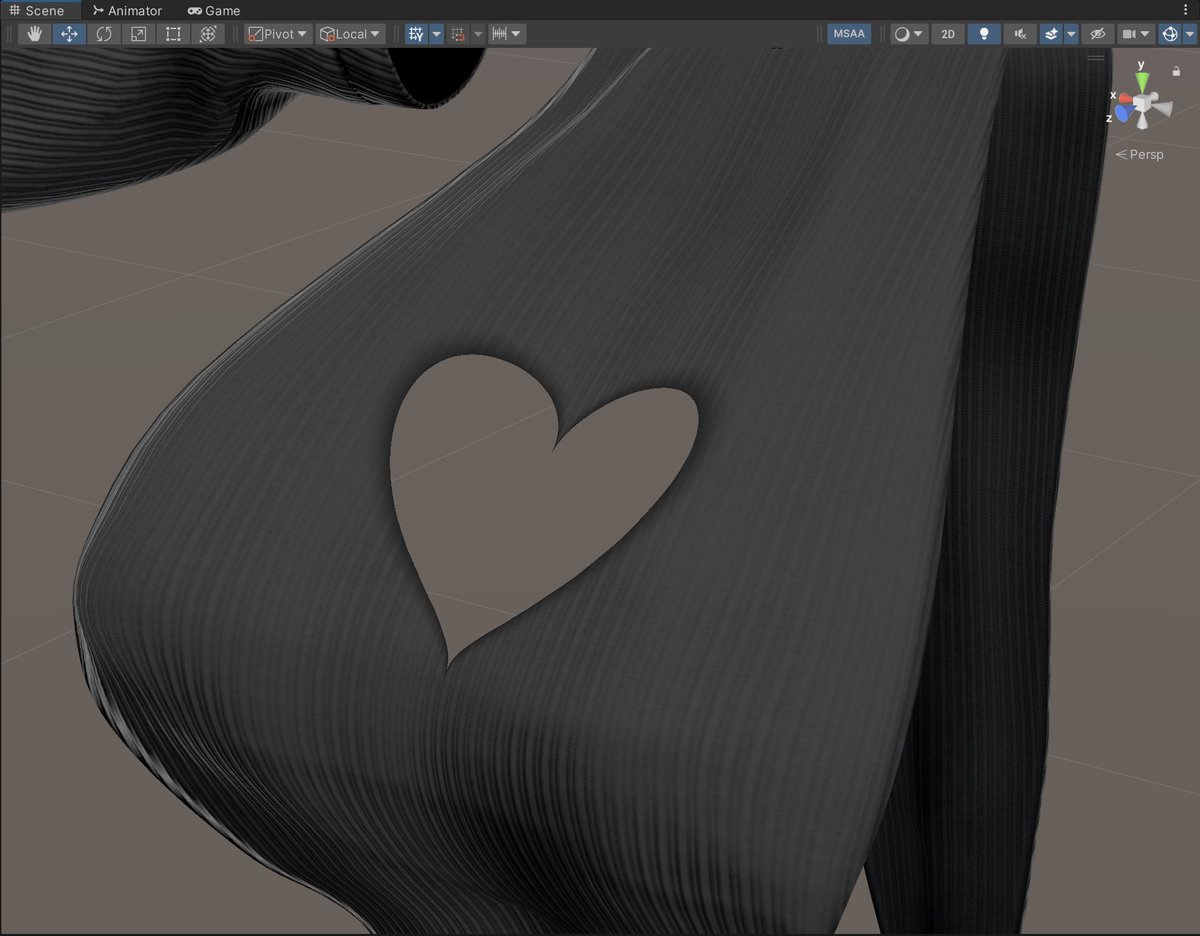Toggle scene lighting lightbulb

point(984,34)
